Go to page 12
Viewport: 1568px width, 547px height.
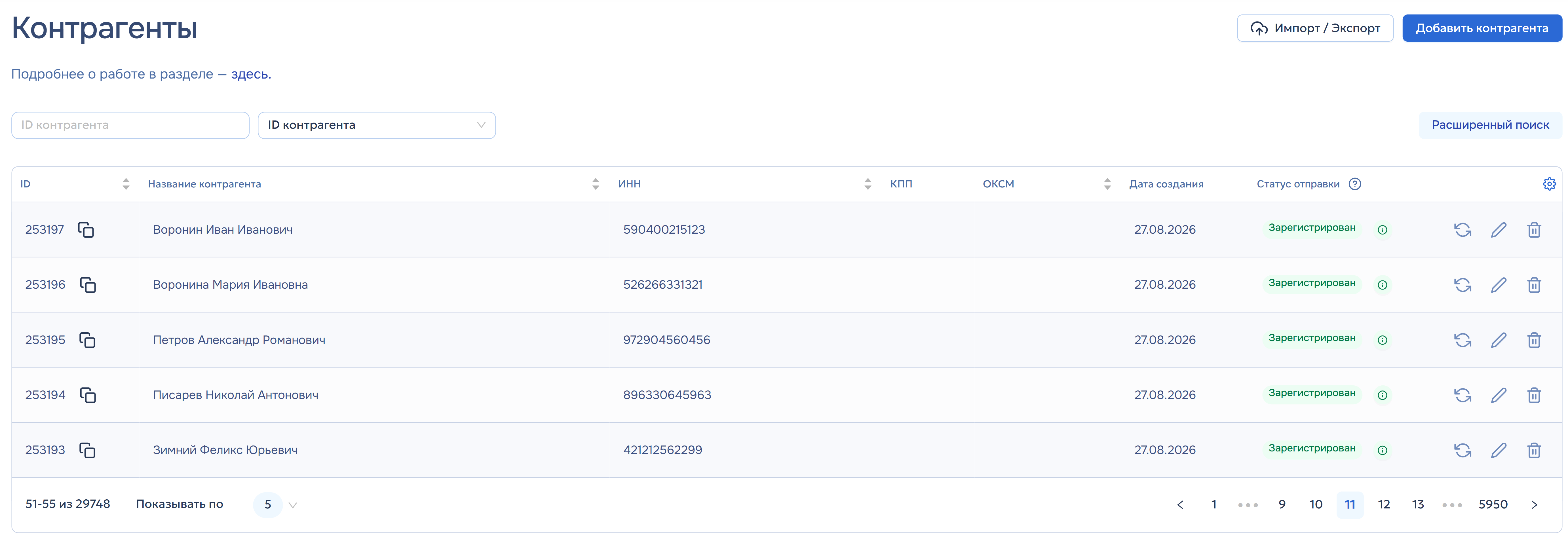1384,504
